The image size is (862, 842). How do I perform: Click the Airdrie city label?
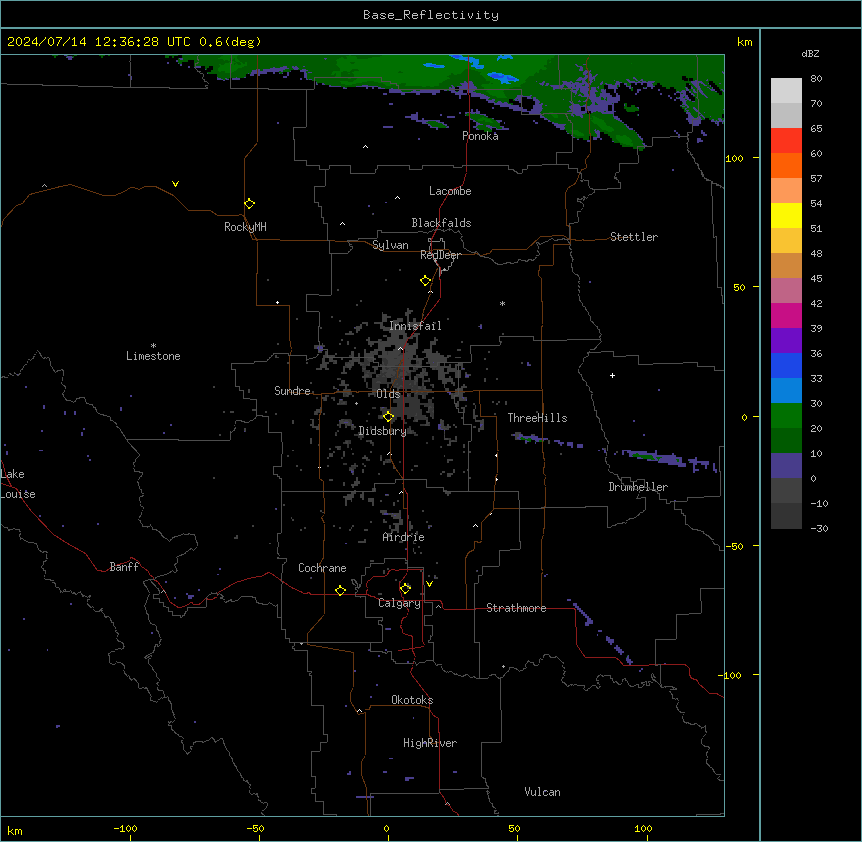click(404, 537)
